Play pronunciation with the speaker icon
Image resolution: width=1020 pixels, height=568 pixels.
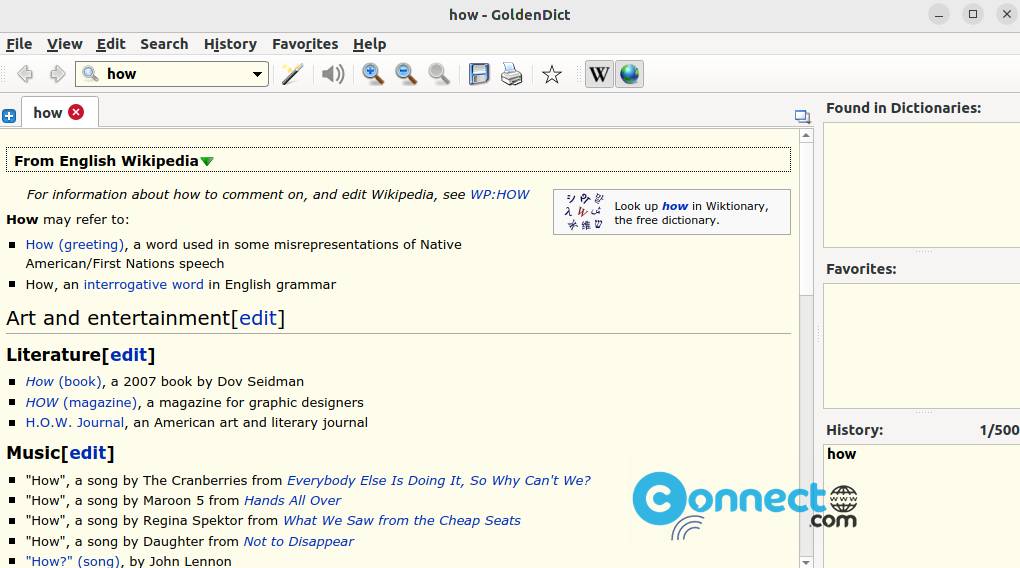click(333, 74)
